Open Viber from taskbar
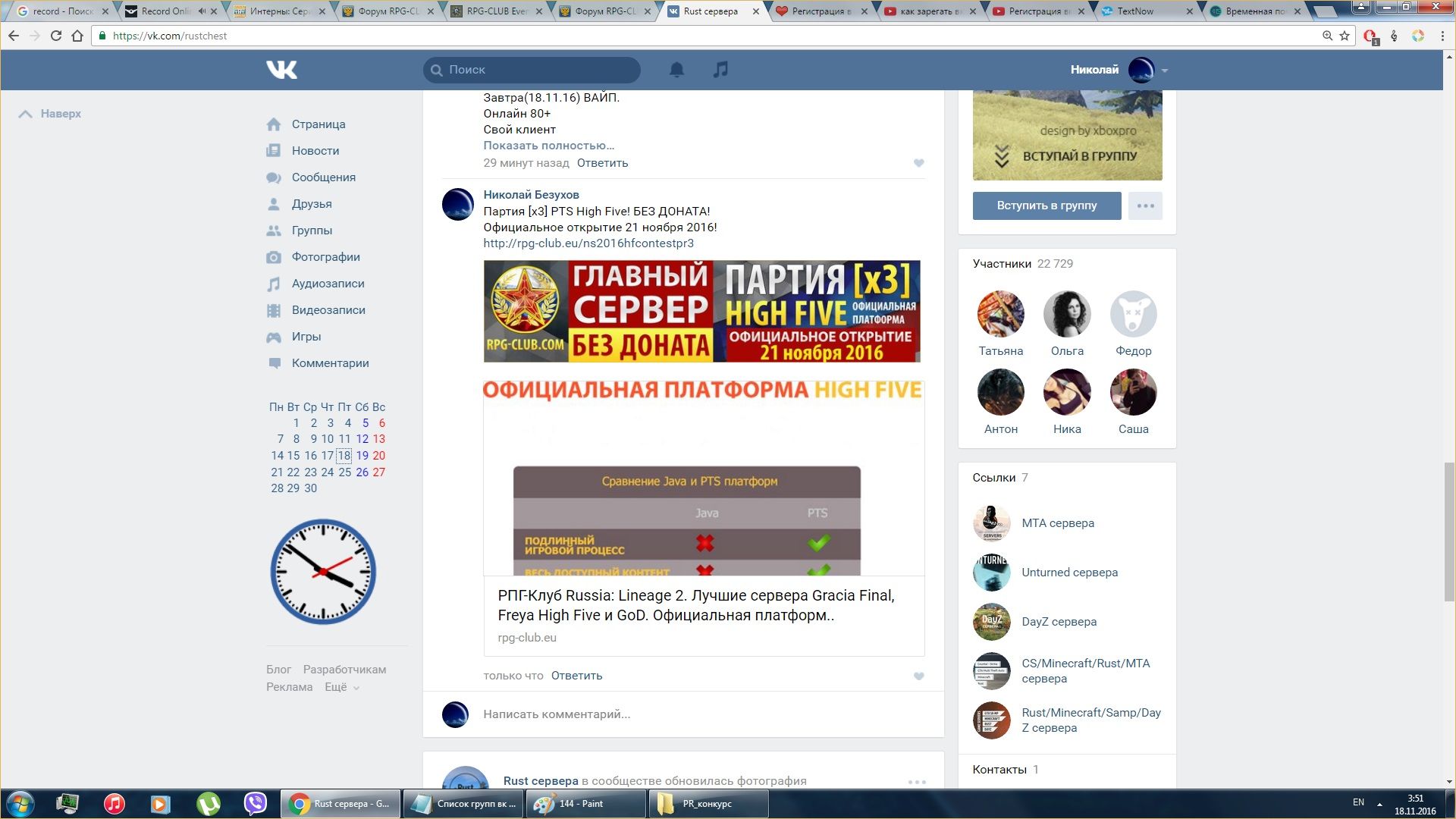The width and height of the screenshot is (1456, 819). pos(256,804)
